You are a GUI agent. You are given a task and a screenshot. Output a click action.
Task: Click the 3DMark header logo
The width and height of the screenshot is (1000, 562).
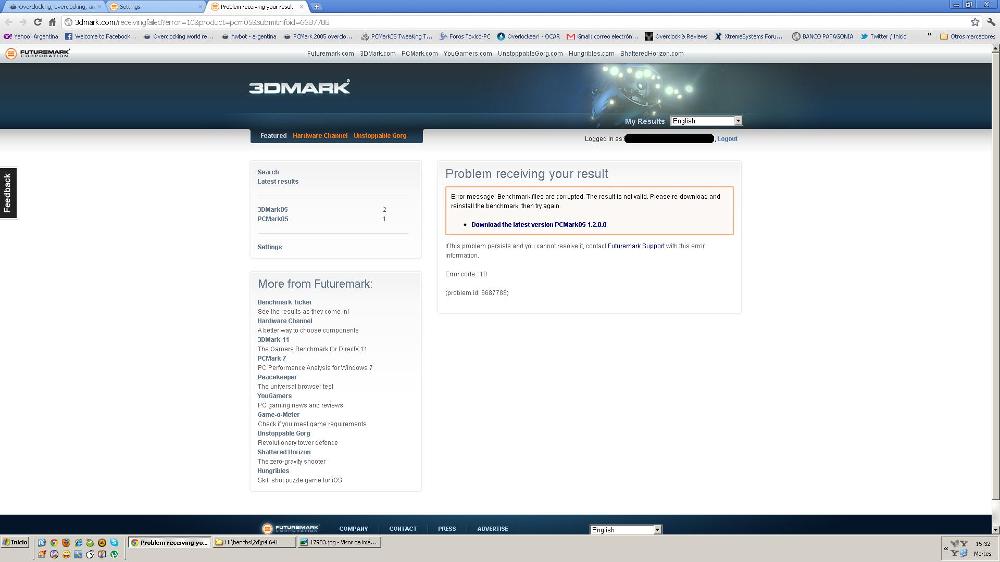point(299,87)
